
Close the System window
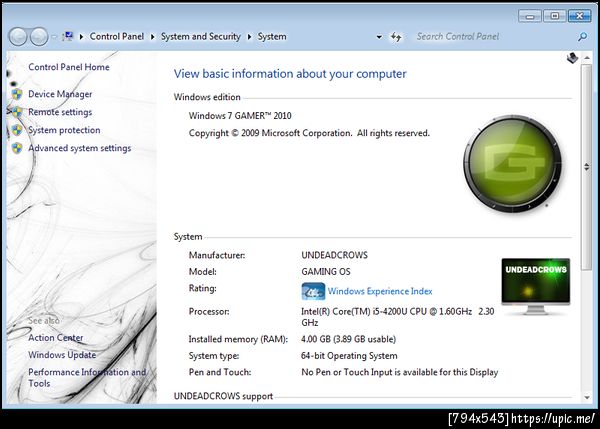(x=579, y=16)
